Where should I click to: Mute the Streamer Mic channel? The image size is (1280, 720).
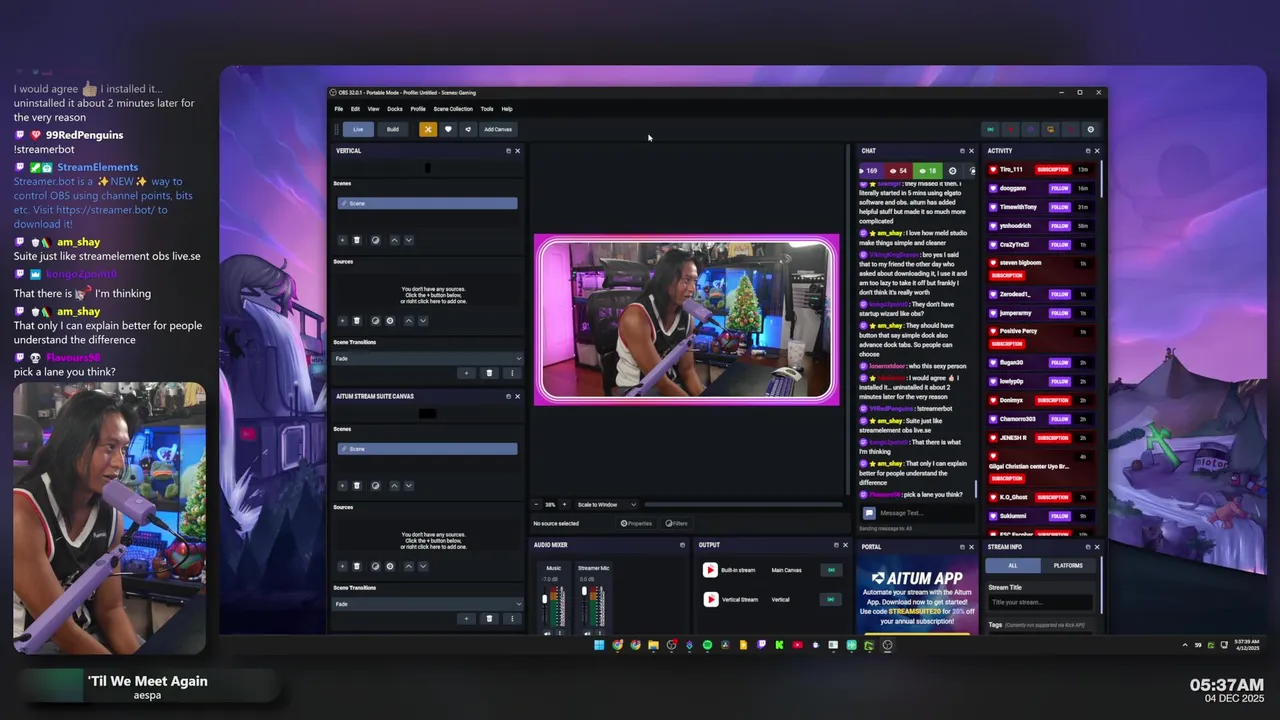coord(586,633)
